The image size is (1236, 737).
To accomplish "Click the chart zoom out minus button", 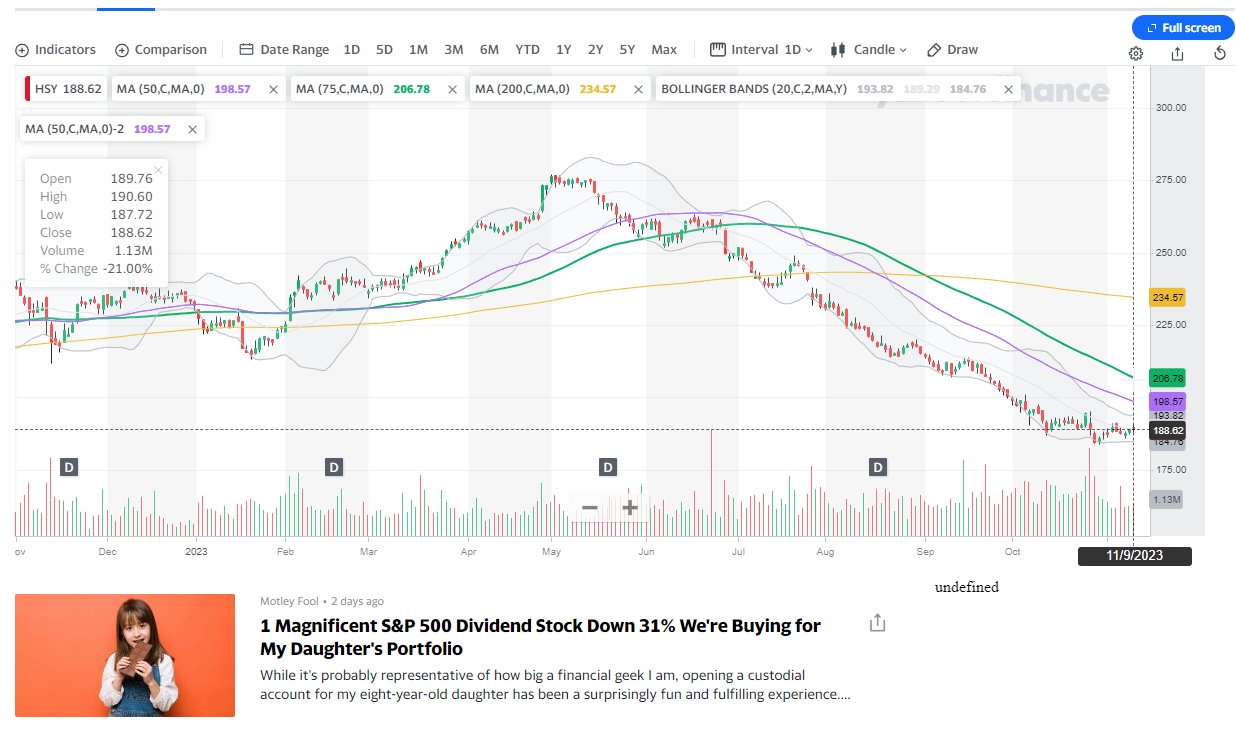I will tap(589, 508).
